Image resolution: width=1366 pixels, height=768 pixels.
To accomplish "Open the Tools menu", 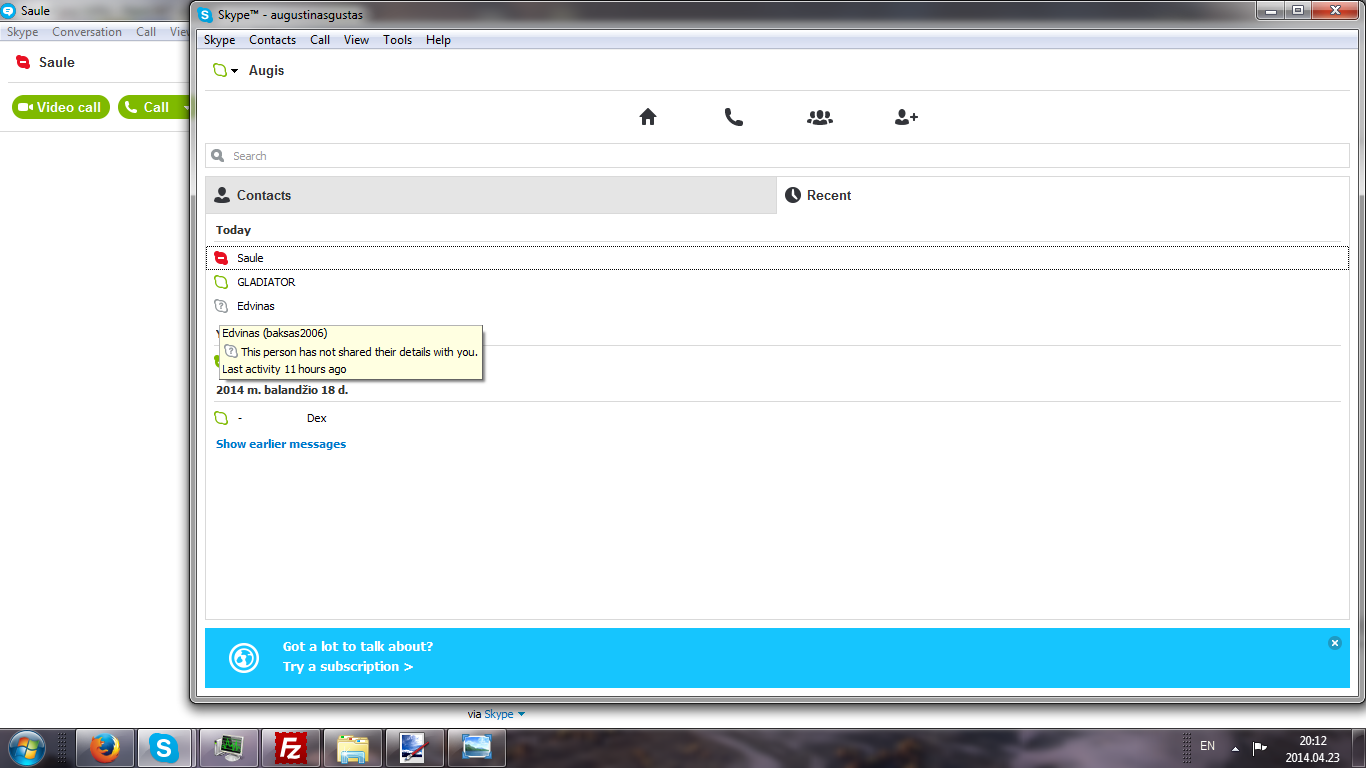I will click(398, 40).
